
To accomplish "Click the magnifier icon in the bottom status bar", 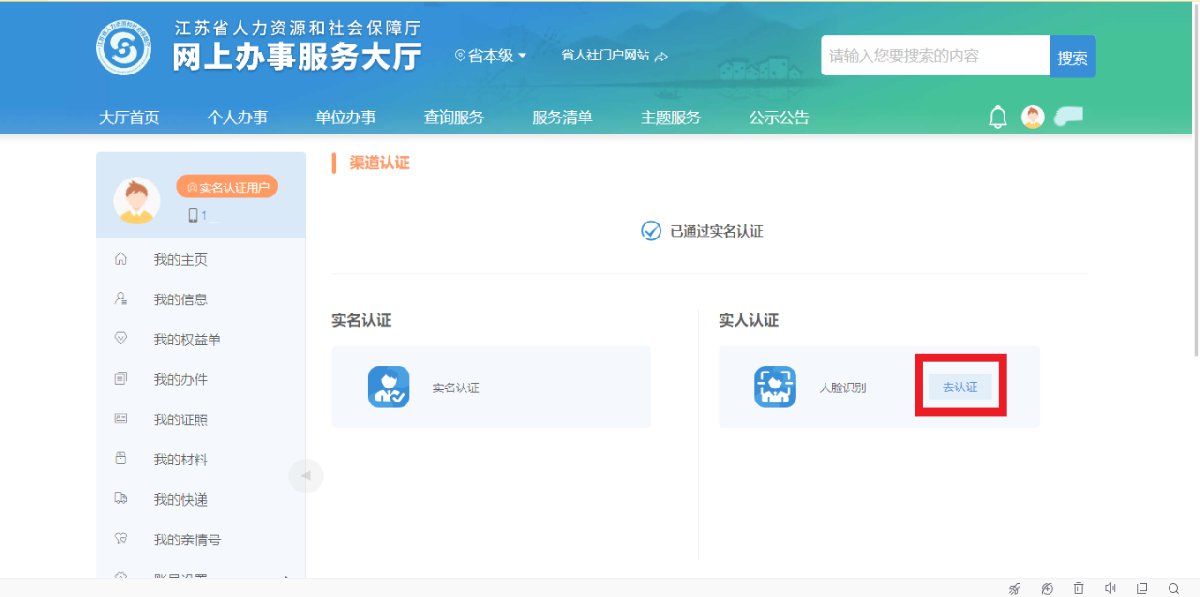I will pos(1174,588).
